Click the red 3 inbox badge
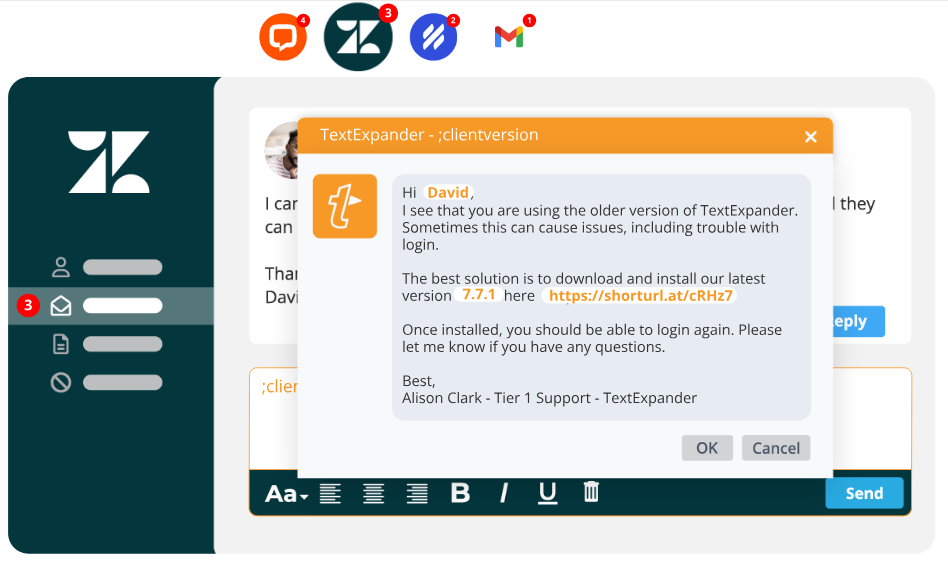The height and width of the screenshot is (562, 948). [28, 306]
